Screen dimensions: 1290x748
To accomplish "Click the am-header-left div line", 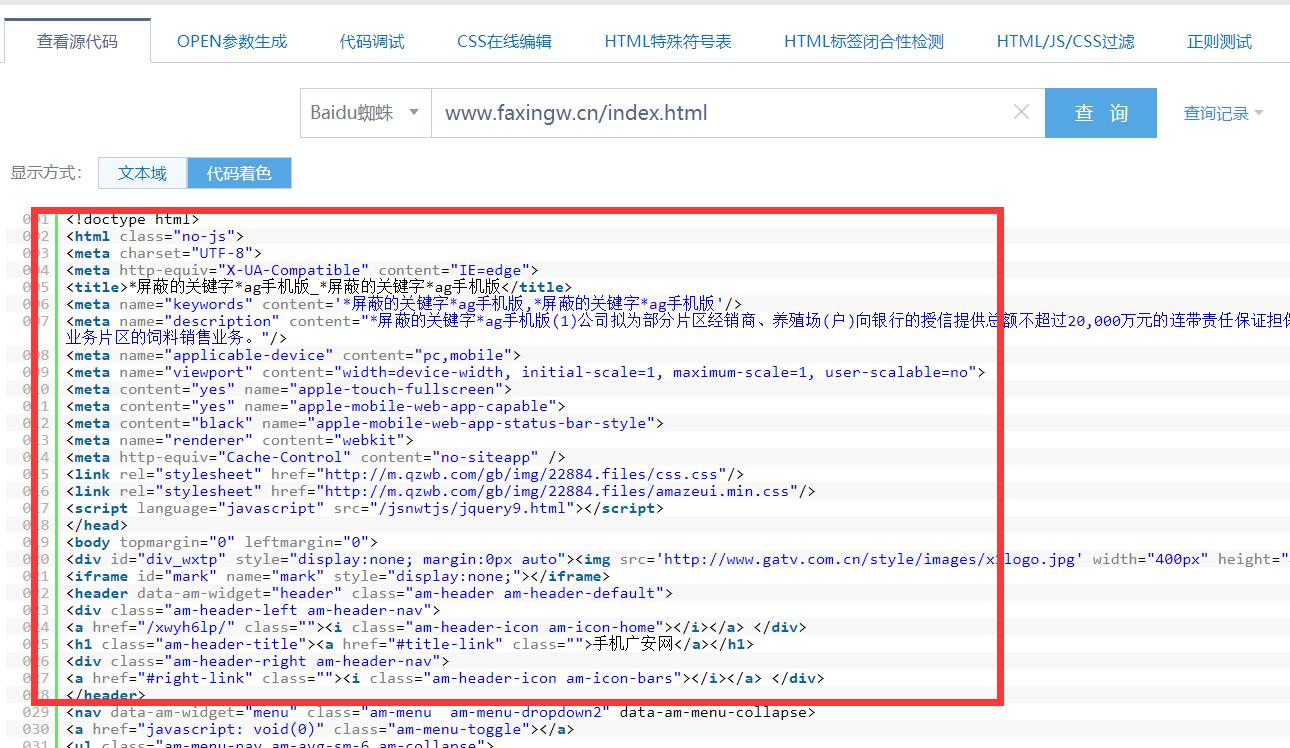I will [253, 610].
